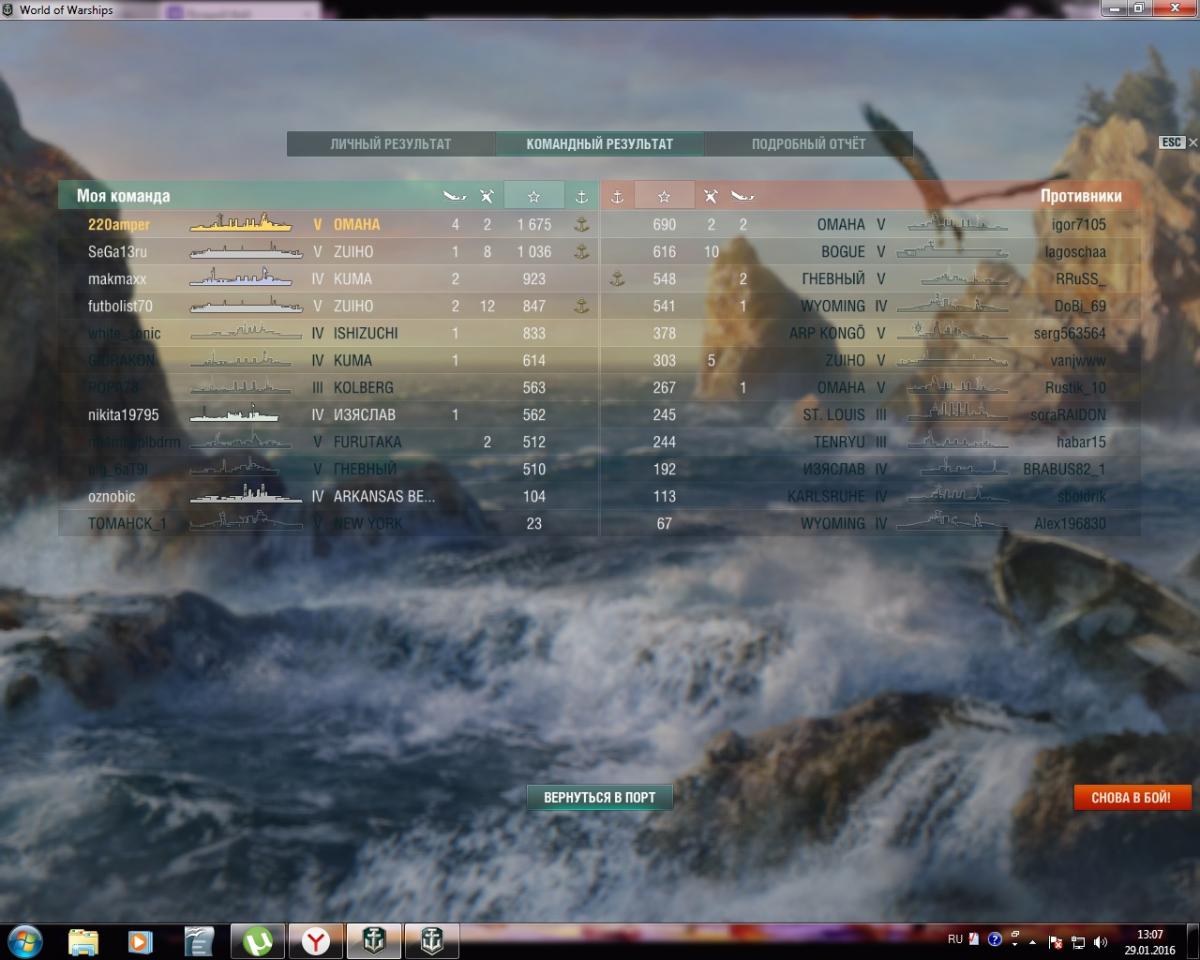
Task: Select enemy player igor7105 row
Action: click(x=1079, y=225)
